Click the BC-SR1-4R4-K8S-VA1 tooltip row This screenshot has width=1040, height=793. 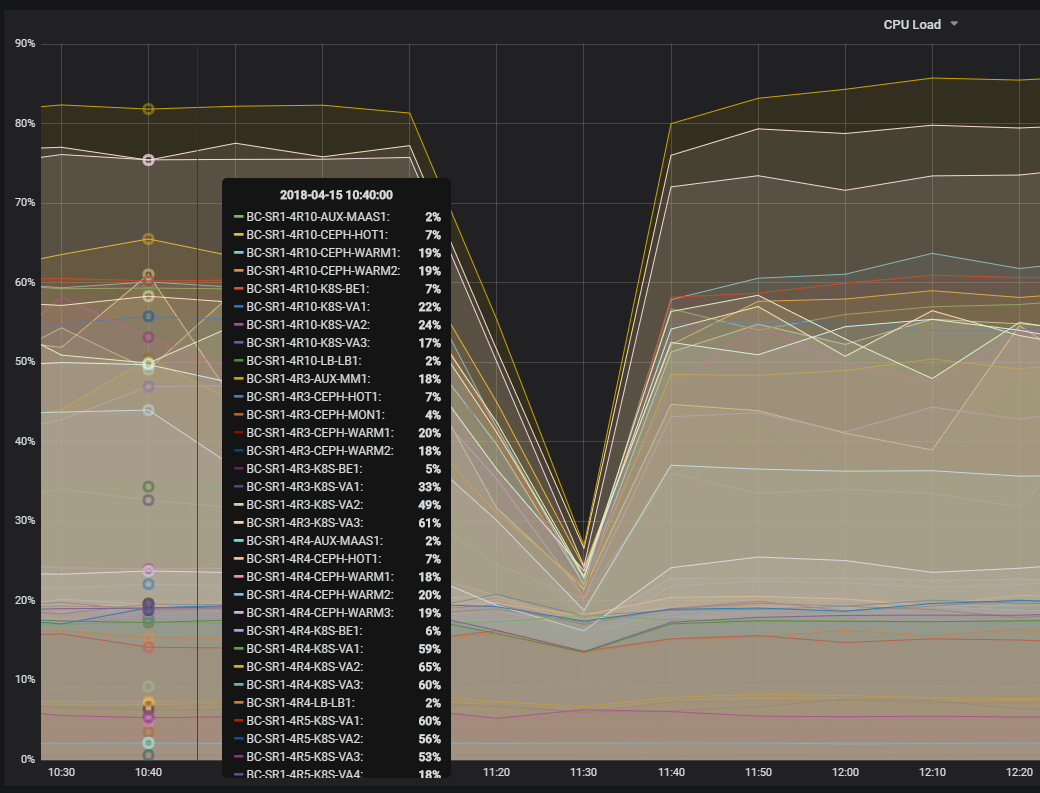point(337,648)
